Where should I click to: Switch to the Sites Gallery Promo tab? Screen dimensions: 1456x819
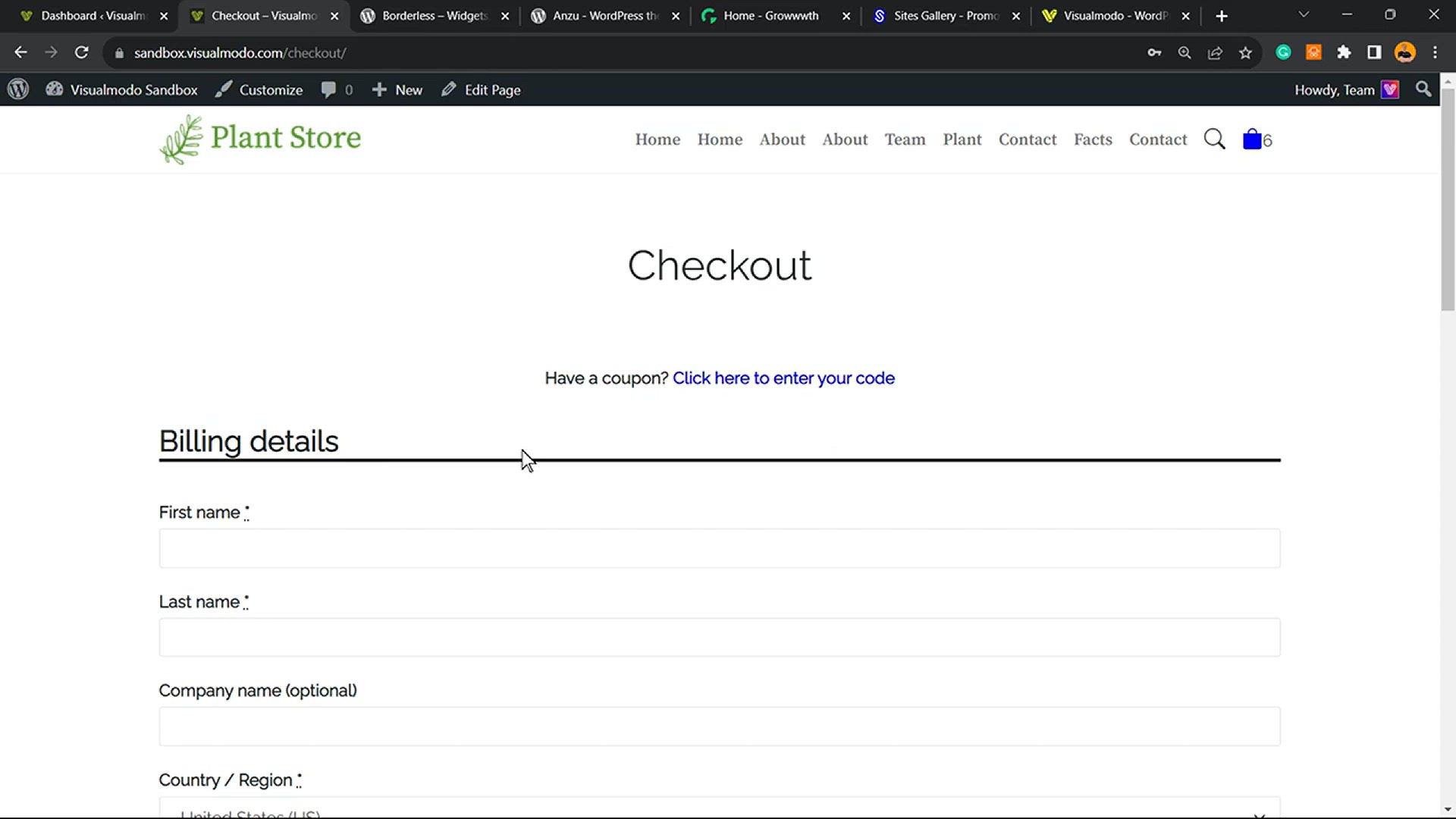946,16
